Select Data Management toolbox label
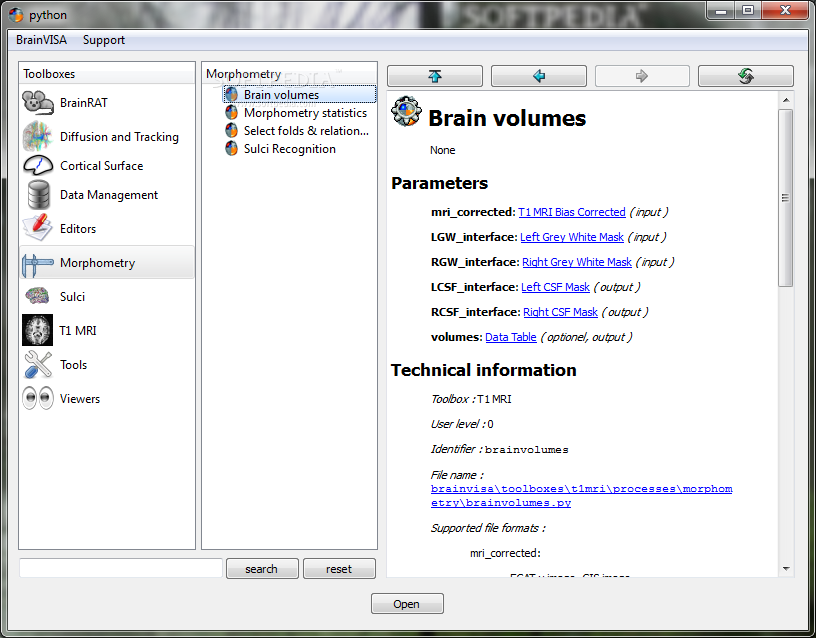Image resolution: width=816 pixels, height=638 pixels. point(109,195)
